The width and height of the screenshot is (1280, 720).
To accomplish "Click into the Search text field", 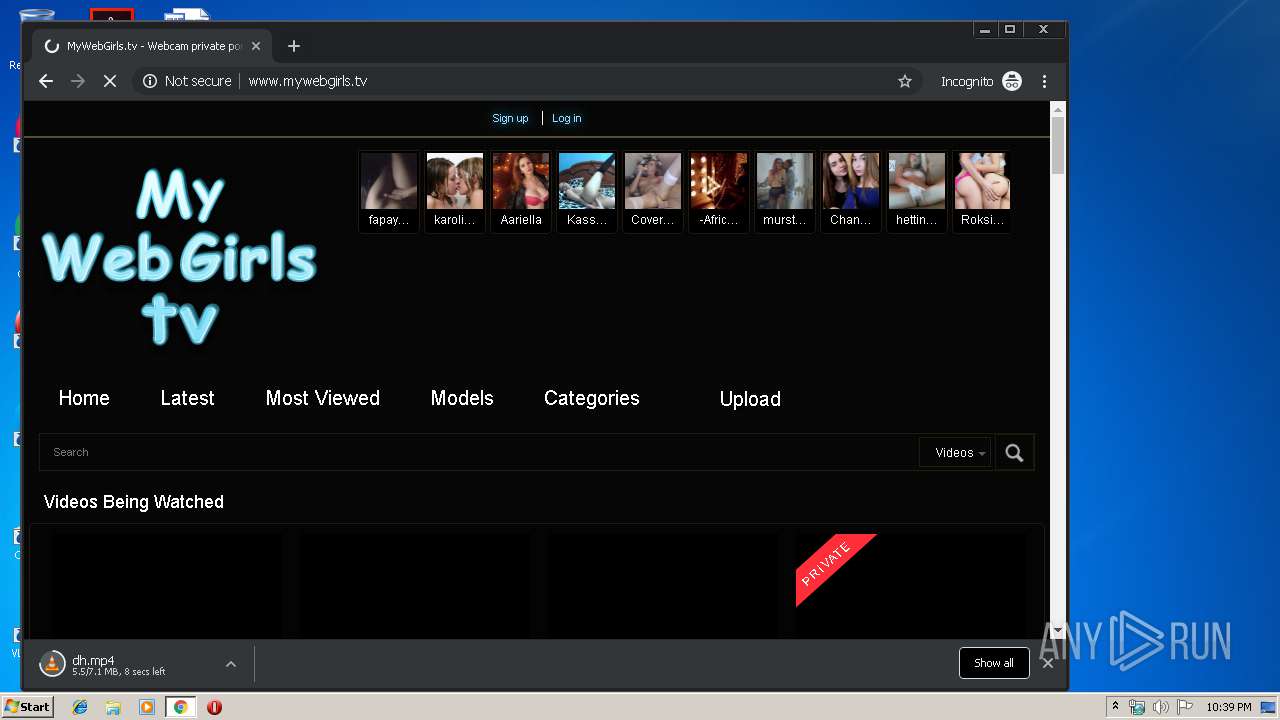I will (479, 452).
